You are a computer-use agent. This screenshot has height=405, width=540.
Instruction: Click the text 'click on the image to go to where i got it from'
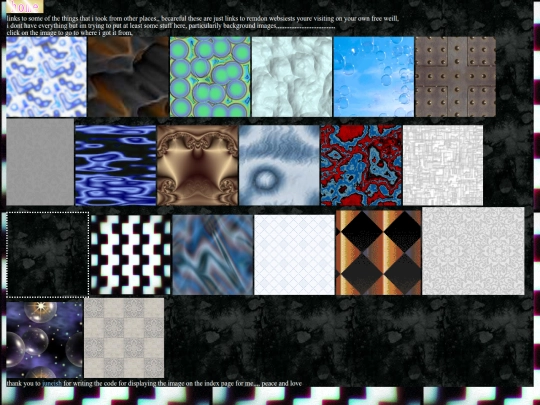[x=69, y=33]
